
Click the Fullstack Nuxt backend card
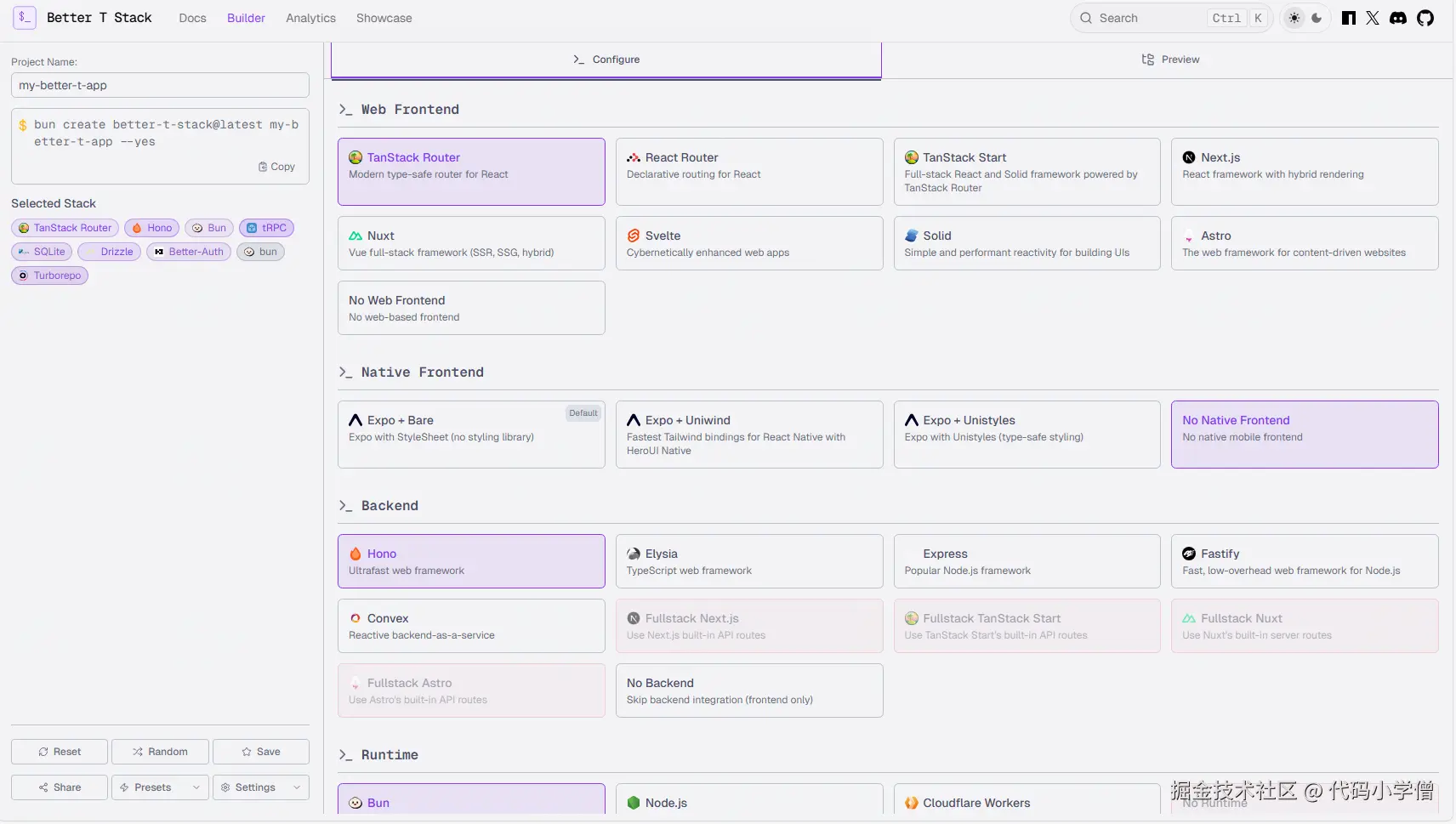pyautogui.click(x=1305, y=626)
